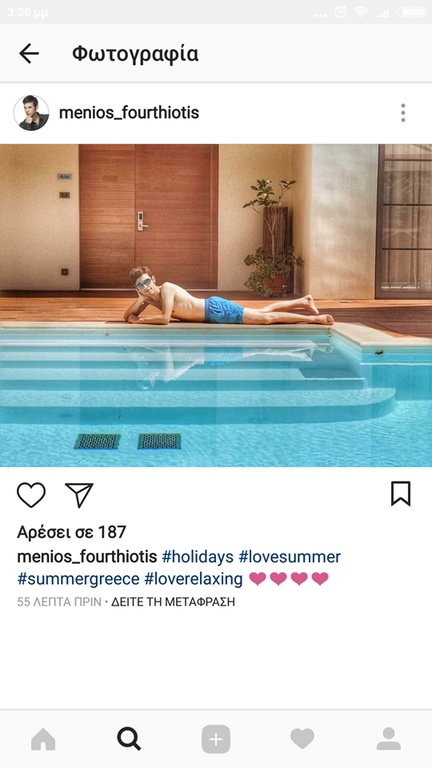Share post via paper plane icon
The height and width of the screenshot is (768, 432).
(x=79, y=495)
